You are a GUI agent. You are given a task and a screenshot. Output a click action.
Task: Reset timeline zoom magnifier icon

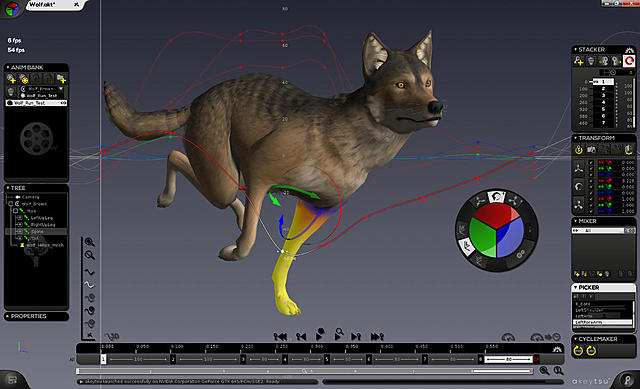click(558, 371)
